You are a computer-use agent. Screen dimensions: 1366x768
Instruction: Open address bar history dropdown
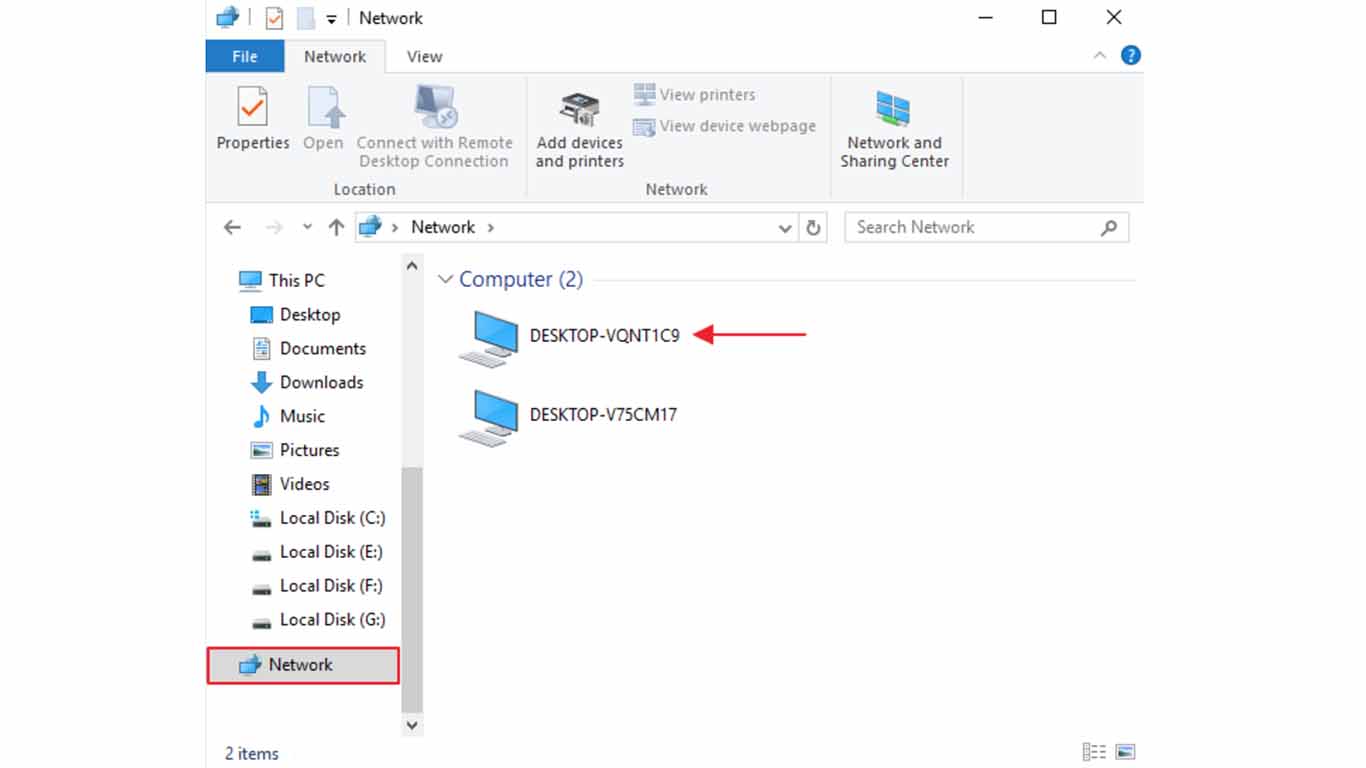tap(785, 228)
